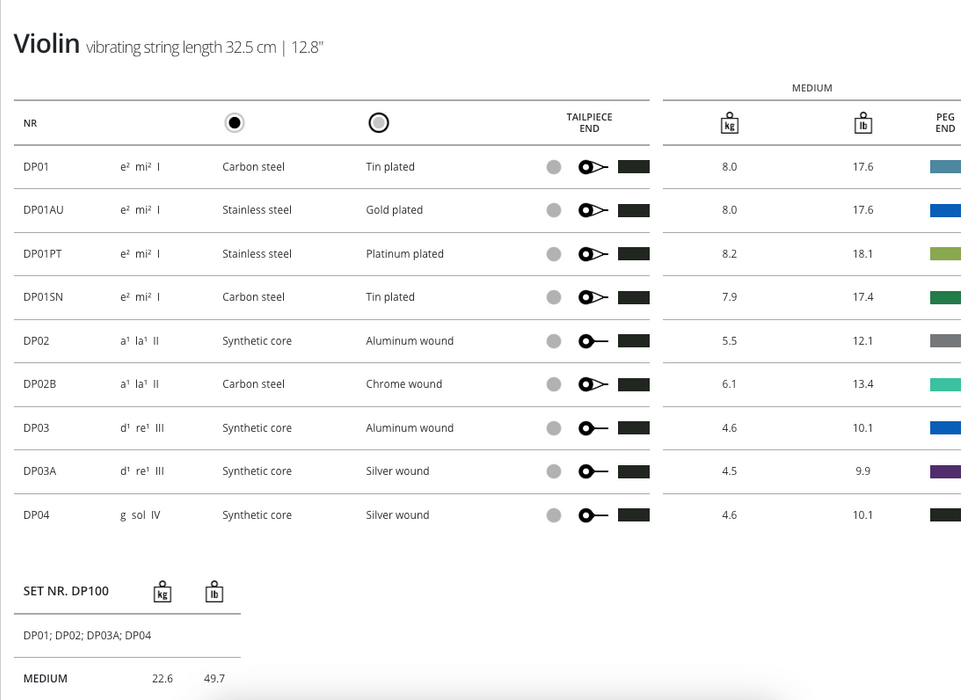This screenshot has width=974, height=700.
Task: Click the kg weight icon in Medium header
Action: coord(729,123)
